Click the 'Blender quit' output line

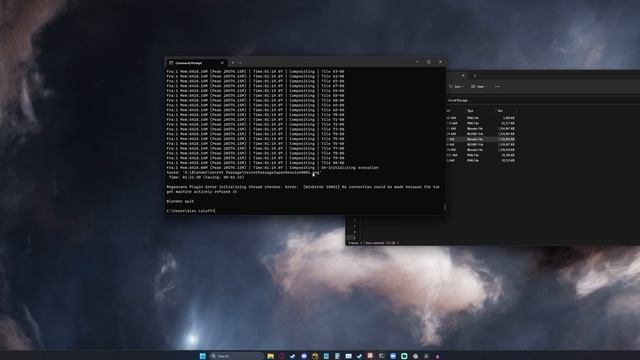[180, 201]
